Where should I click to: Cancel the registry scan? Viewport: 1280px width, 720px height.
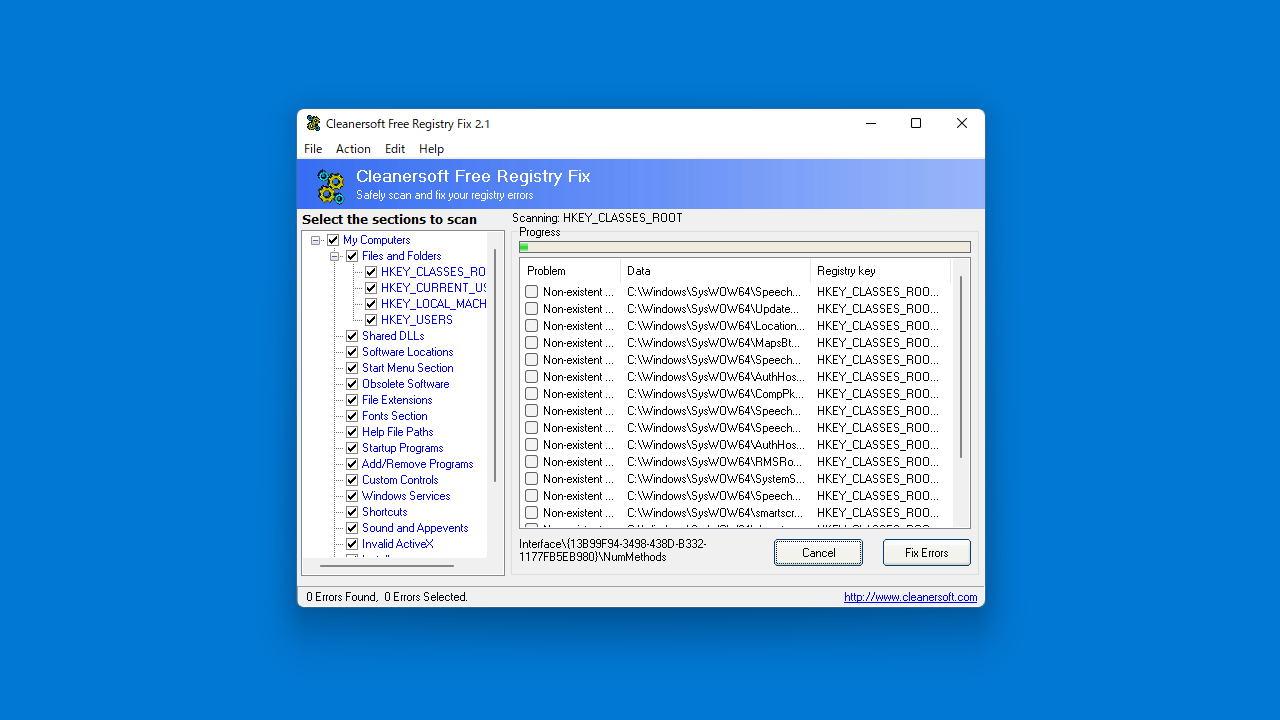pyautogui.click(x=818, y=553)
